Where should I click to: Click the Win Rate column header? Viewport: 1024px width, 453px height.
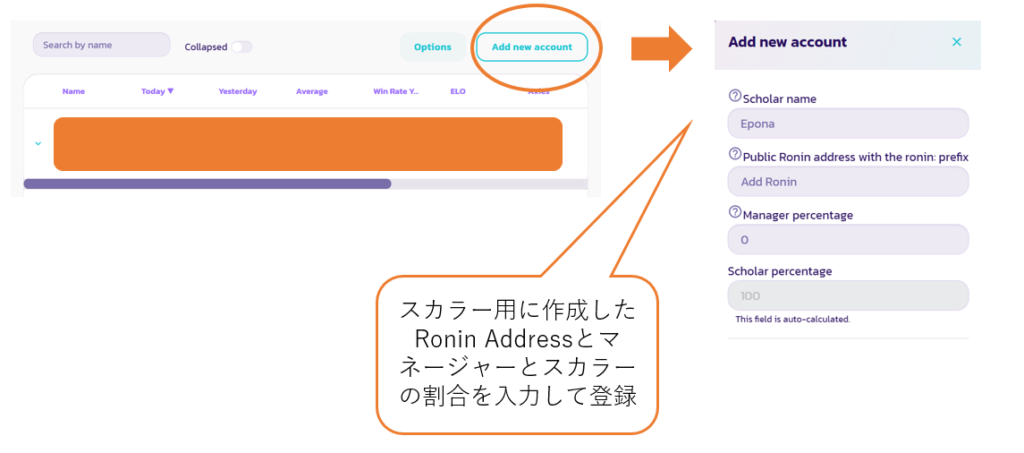pos(396,91)
